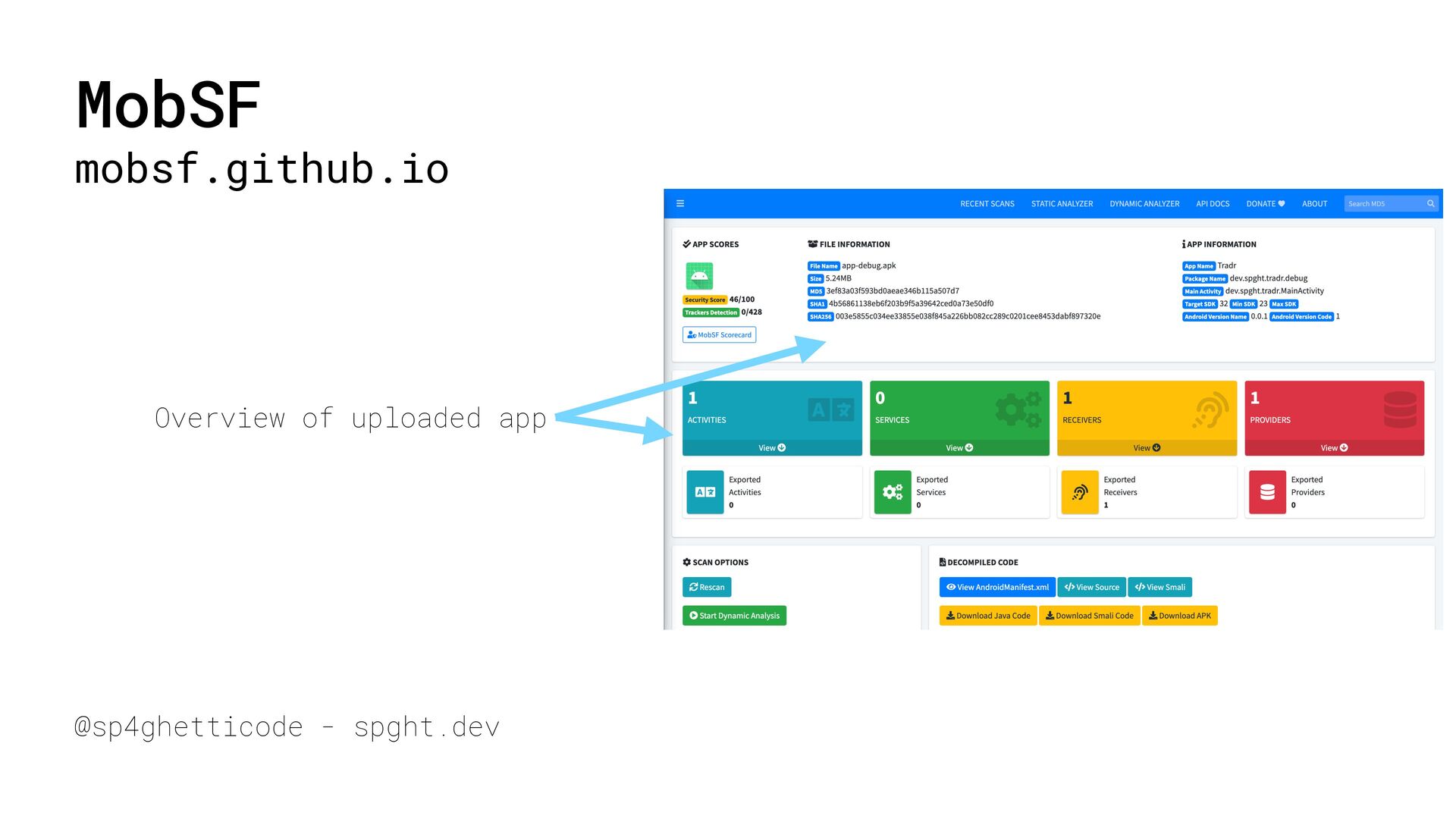Click the Exported Receivers yellow icon
This screenshot has width=1456, height=819.
point(1079,492)
